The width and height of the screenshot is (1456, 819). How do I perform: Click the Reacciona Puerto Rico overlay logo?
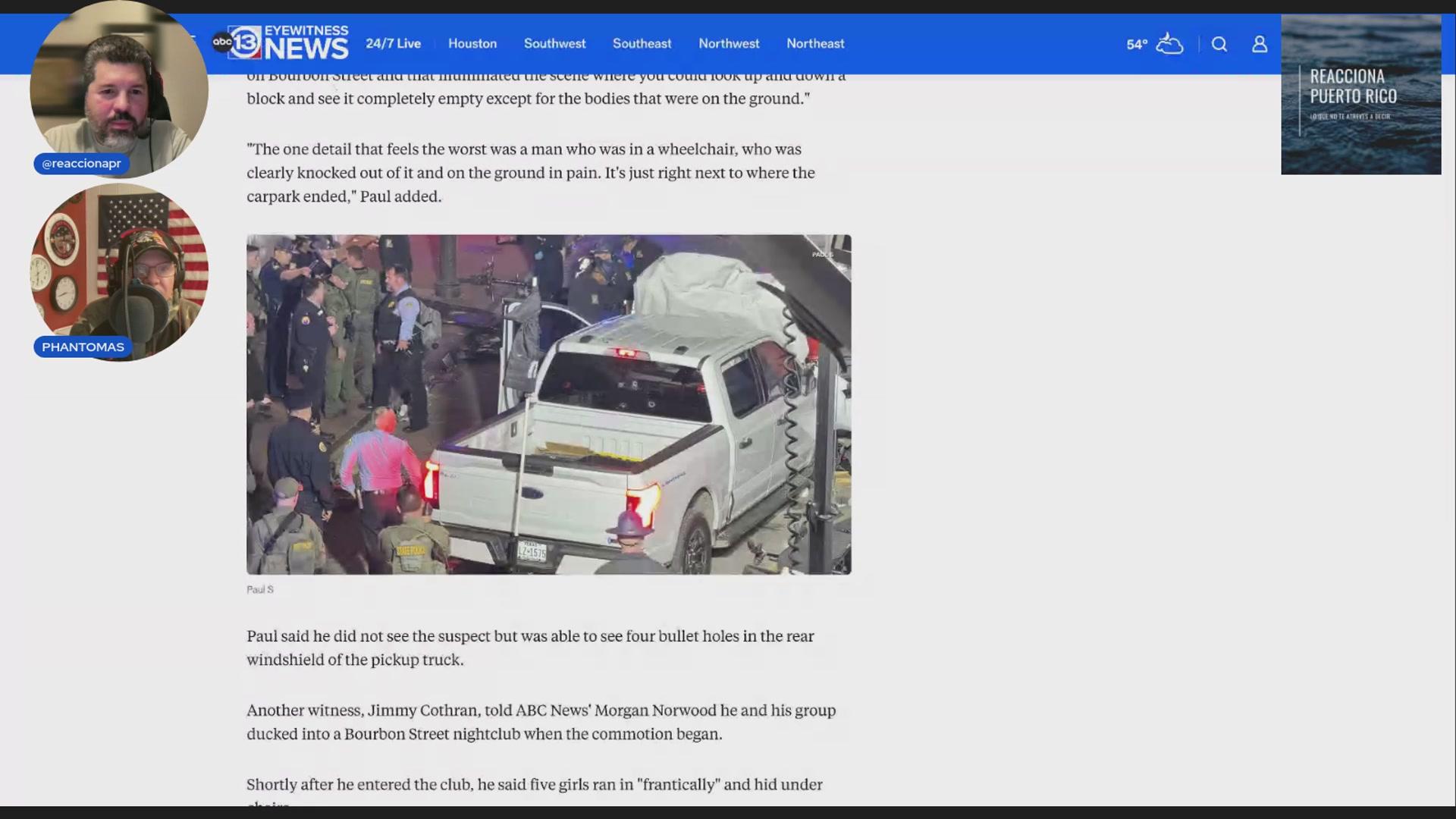[x=1361, y=95]
